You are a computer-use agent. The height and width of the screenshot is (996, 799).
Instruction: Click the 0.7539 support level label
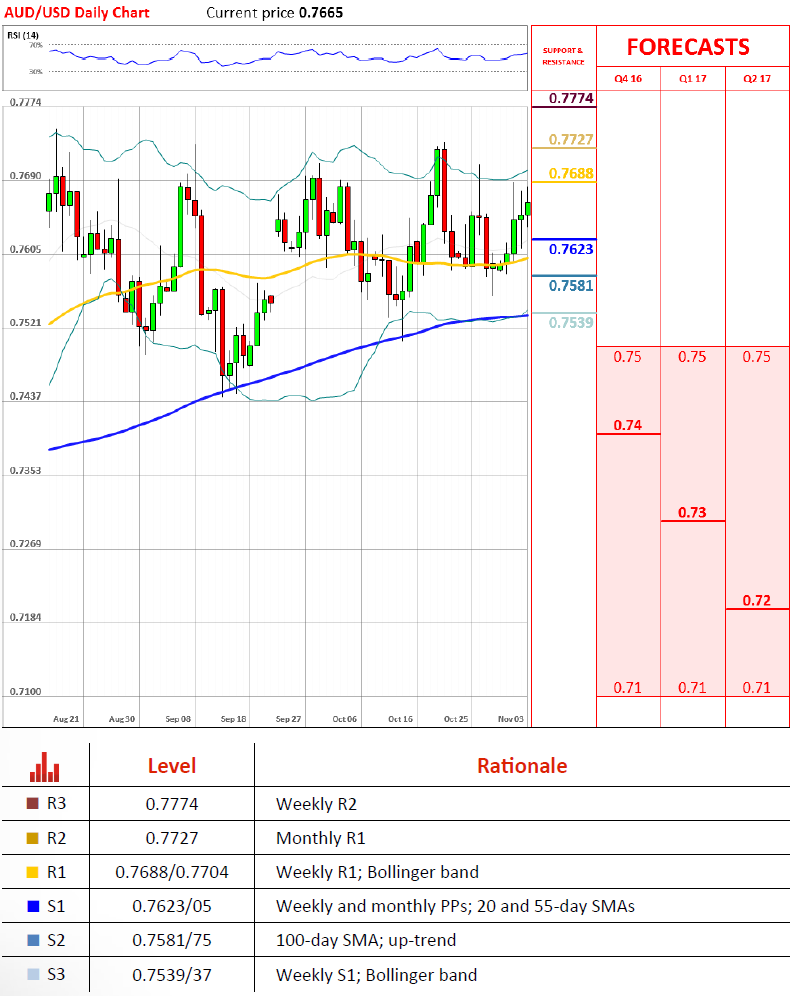tap(571, 323)
